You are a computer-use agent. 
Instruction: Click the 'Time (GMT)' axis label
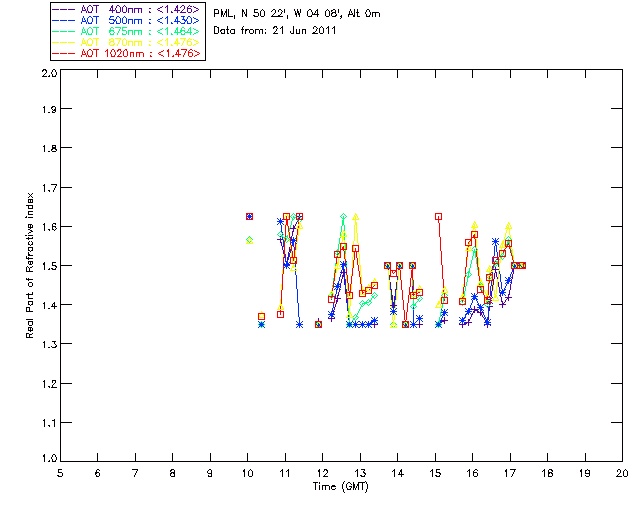pyautogui.click(x=341, y=486)
